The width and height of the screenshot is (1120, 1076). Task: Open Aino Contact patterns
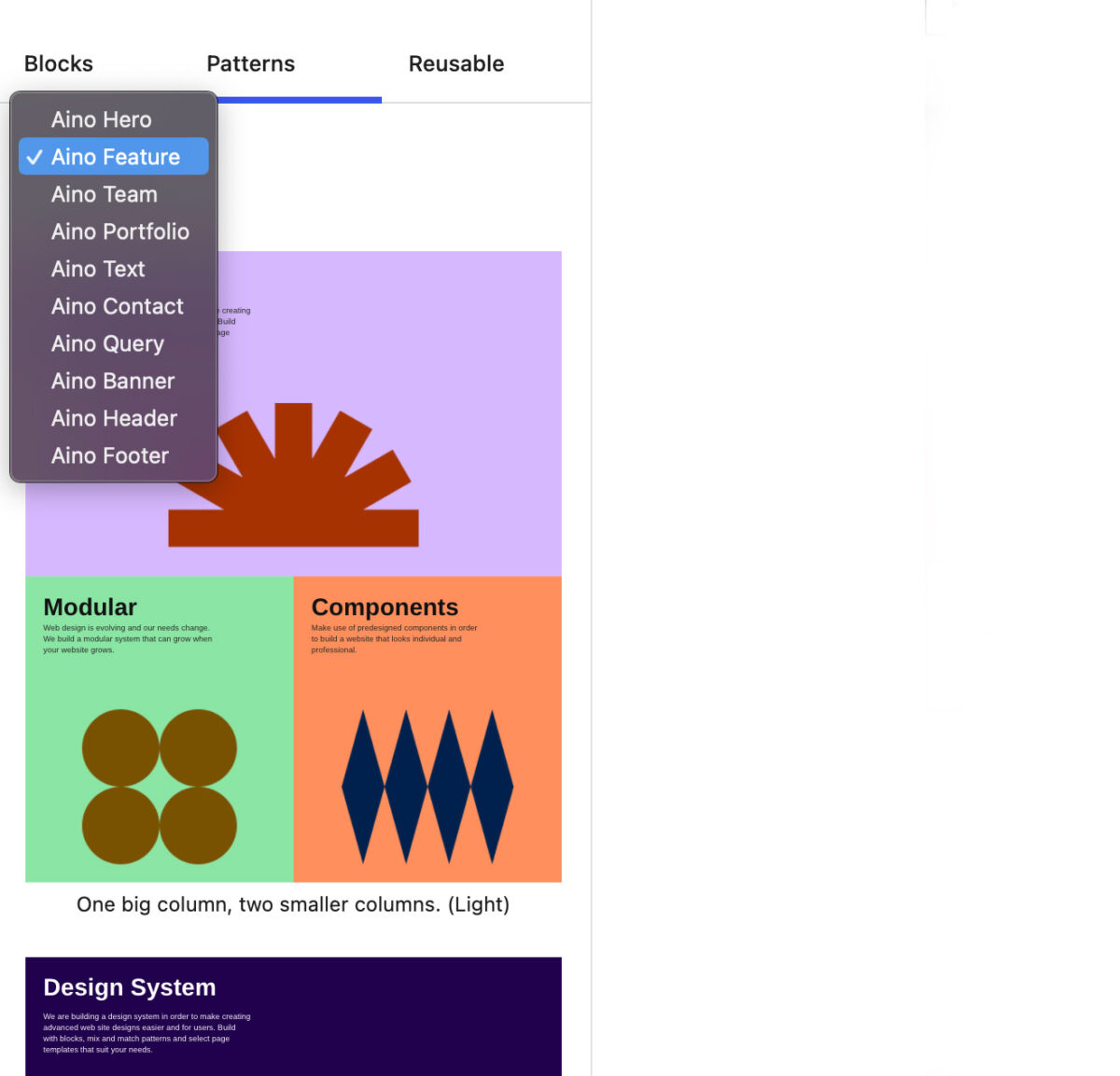tap(117, 306)
